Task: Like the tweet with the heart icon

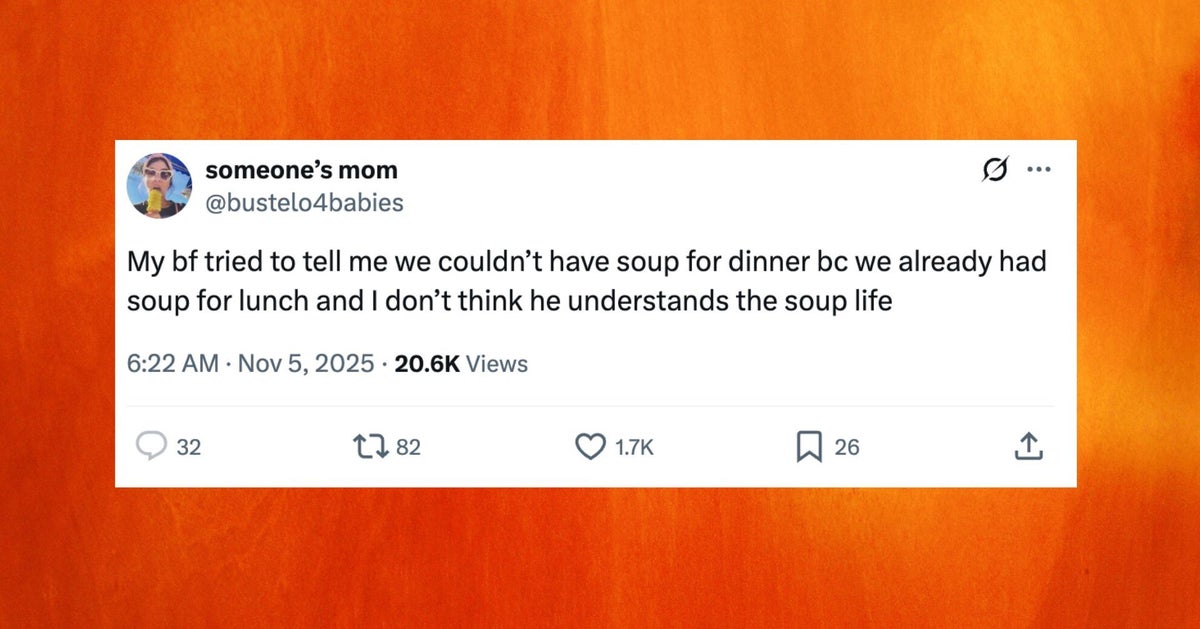Action: [590, 448]
